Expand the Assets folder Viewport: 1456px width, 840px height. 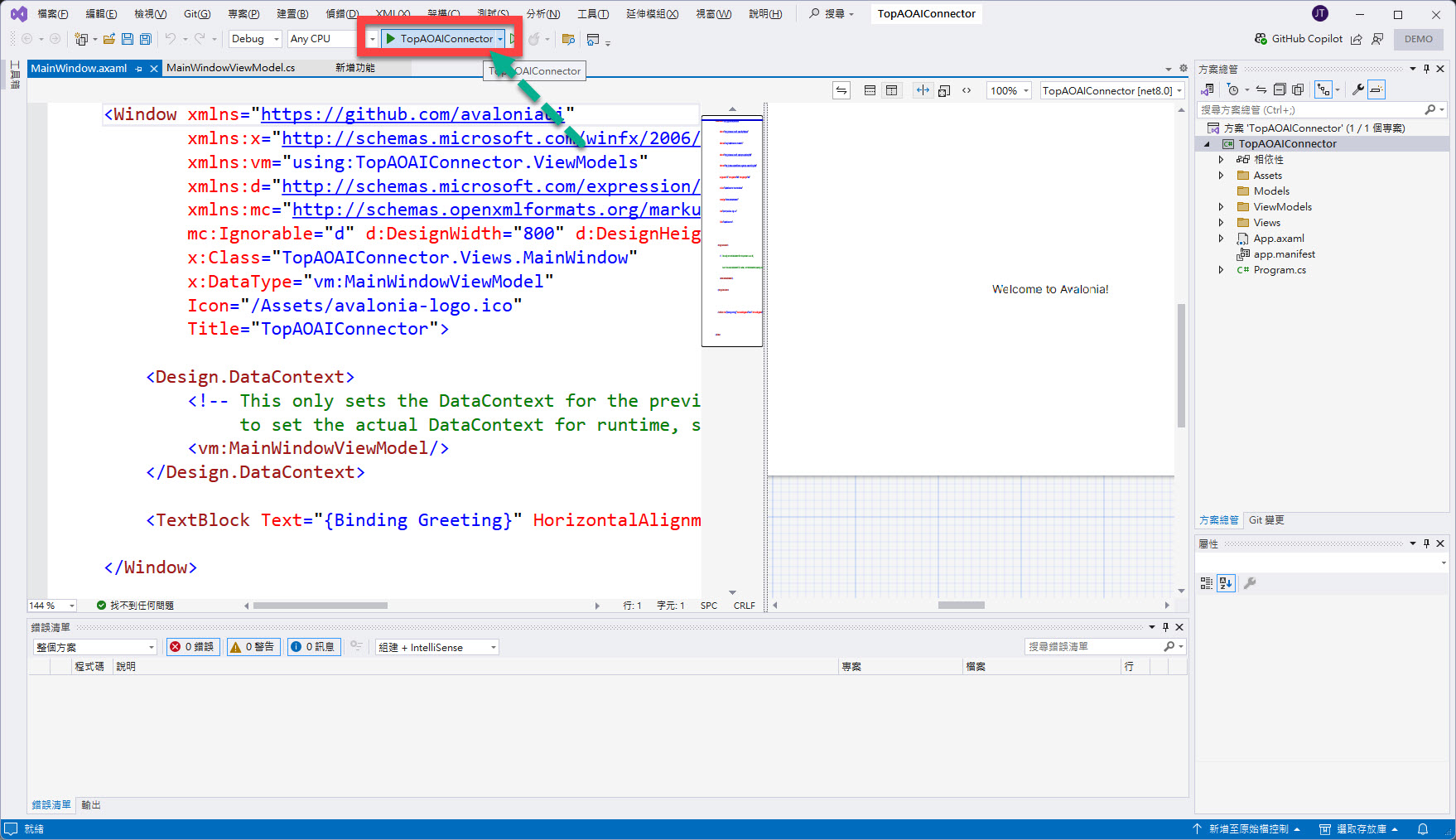click(x=1221, y=176)
